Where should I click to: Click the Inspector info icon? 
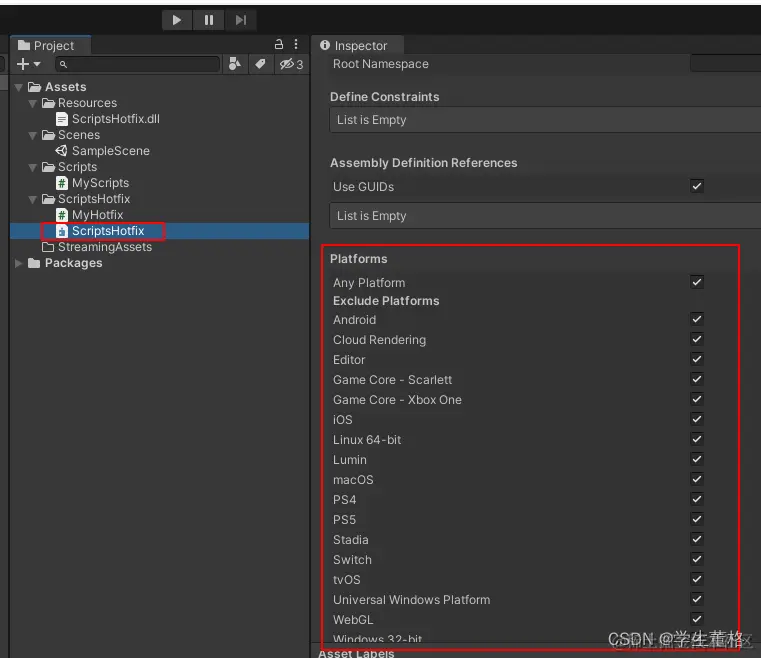325,45
